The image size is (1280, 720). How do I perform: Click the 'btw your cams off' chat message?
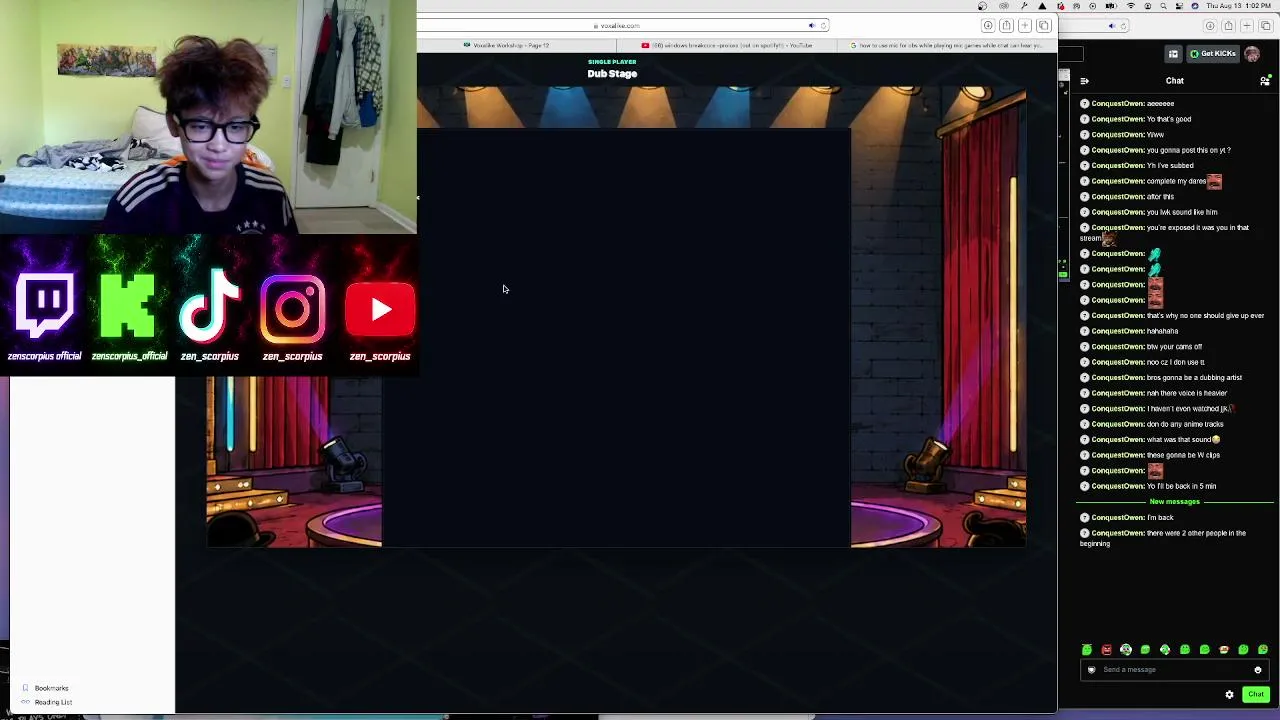coord(1174,347)
